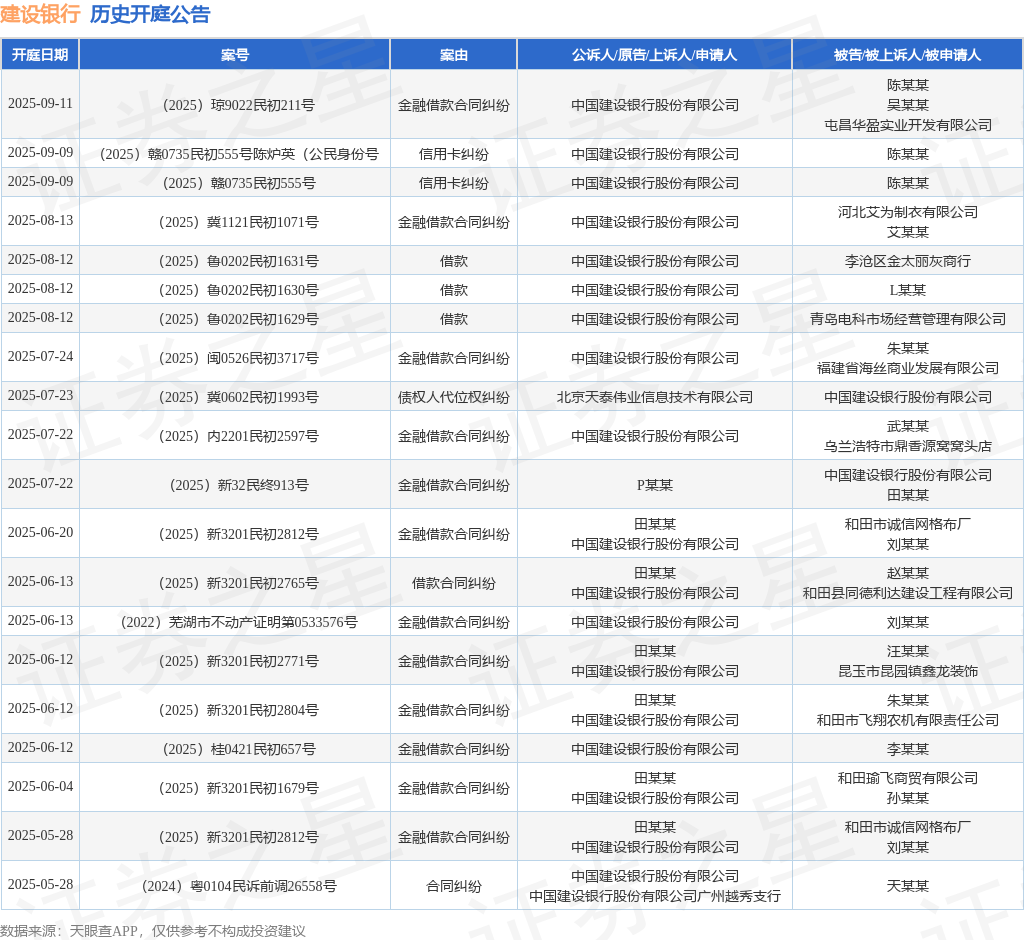Image resolution: width=1024 pixels, height=940 pixels.
Task: Click the 历史开庭公告 heading
Action: [150, 14]
